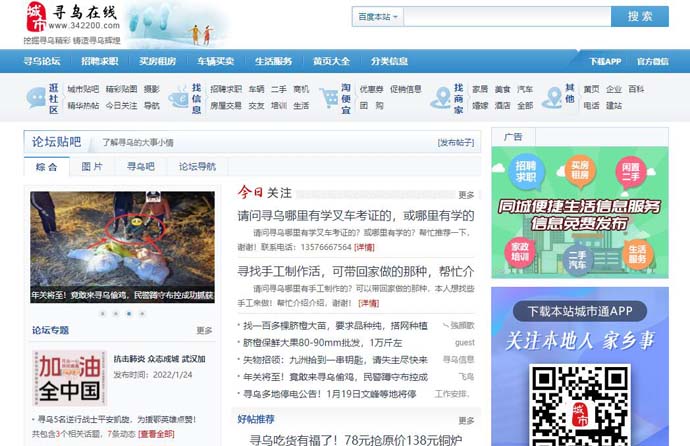Click the 搜索 search button
Screen dimensions: 690x446
[640, 17]
